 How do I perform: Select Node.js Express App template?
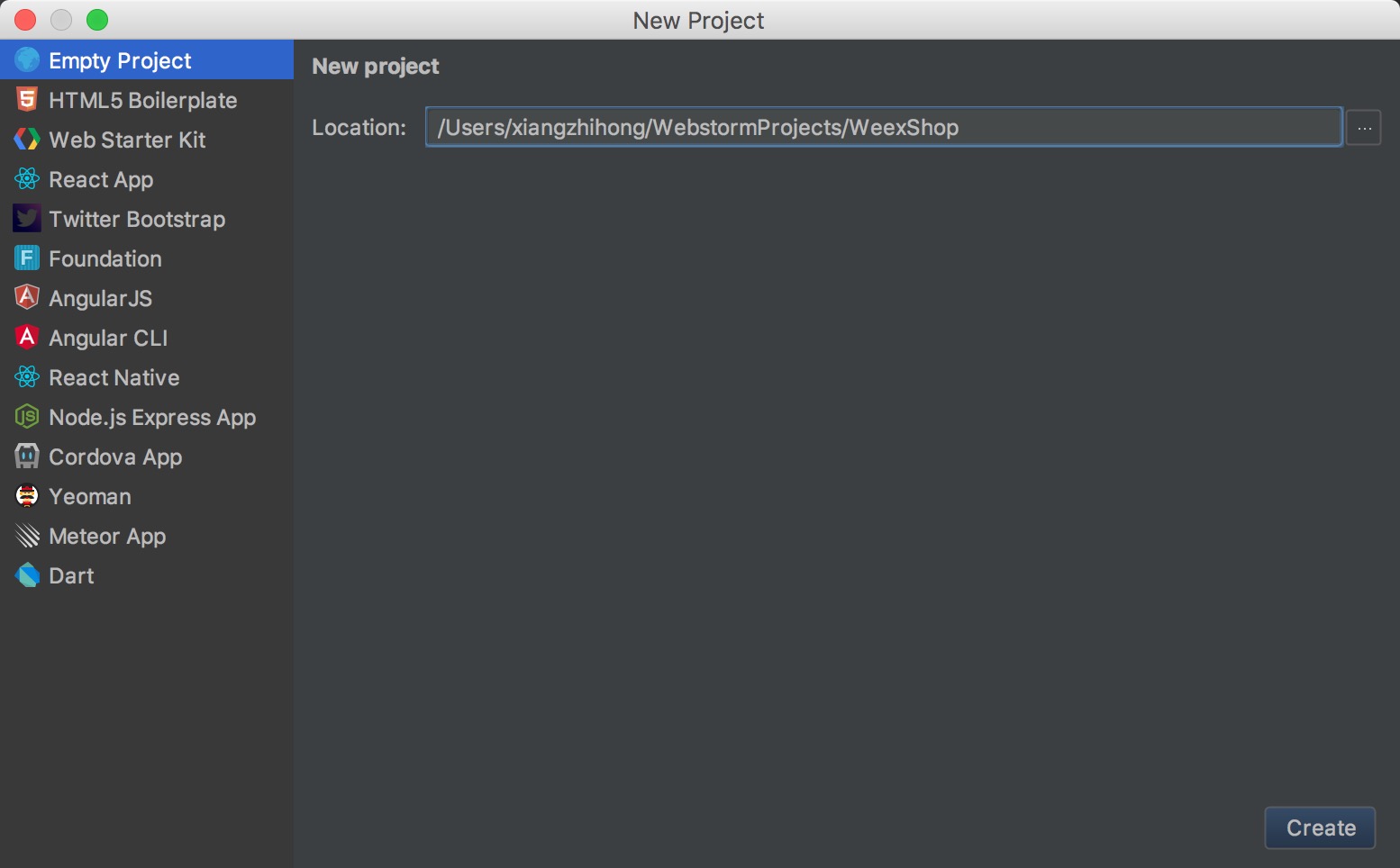tap(152, 418)
